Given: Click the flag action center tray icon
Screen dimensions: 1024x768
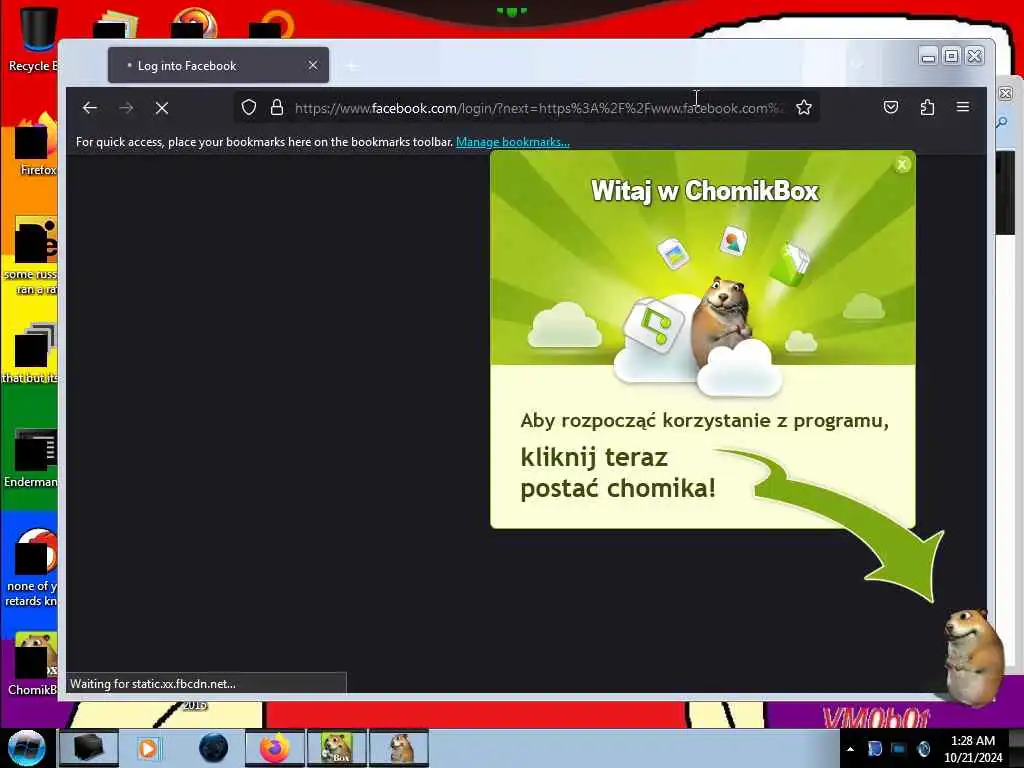Looking at the screenshot, I should point(874,749).
